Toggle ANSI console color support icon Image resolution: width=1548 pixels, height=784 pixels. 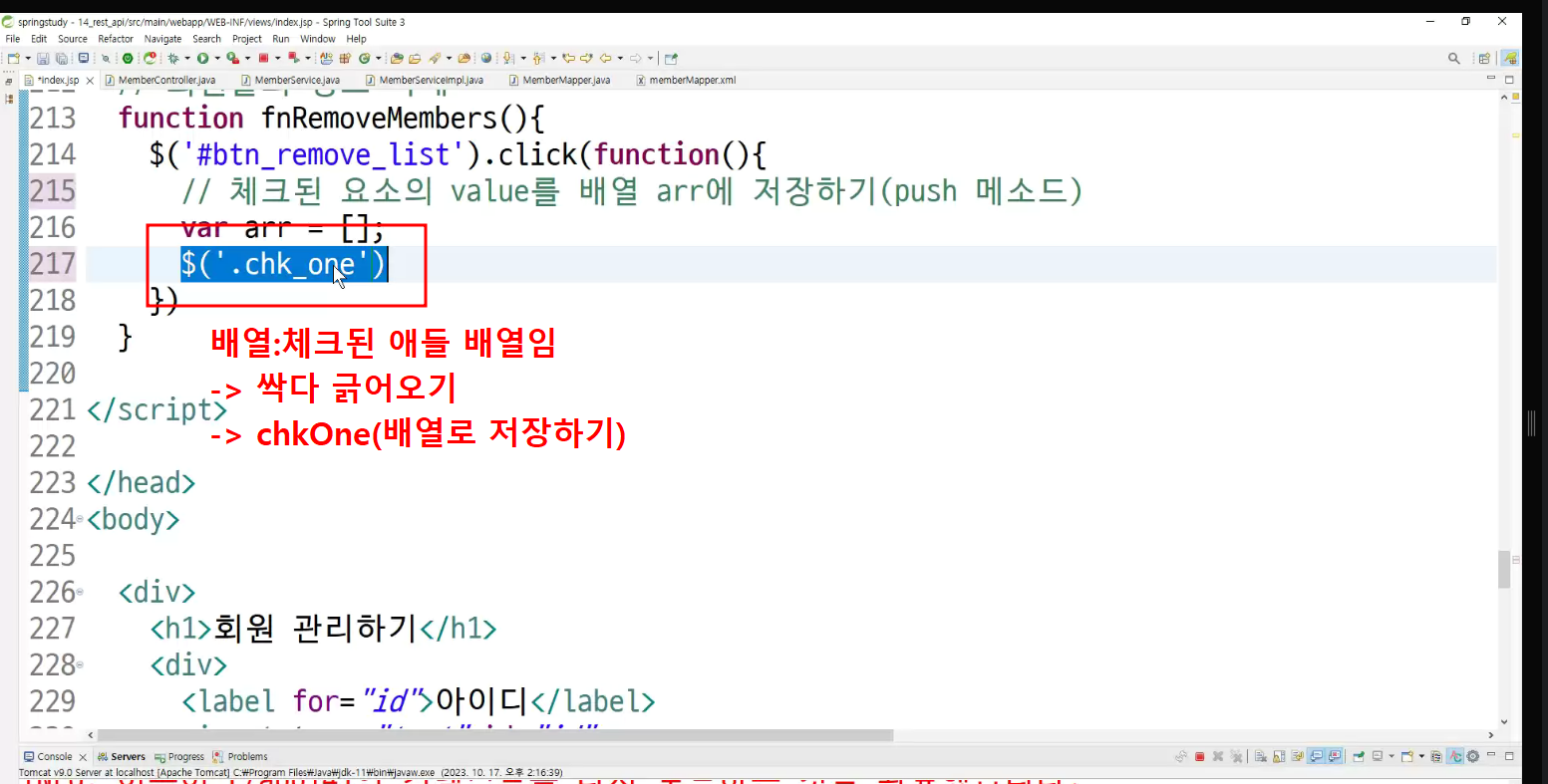(1455, 757)
